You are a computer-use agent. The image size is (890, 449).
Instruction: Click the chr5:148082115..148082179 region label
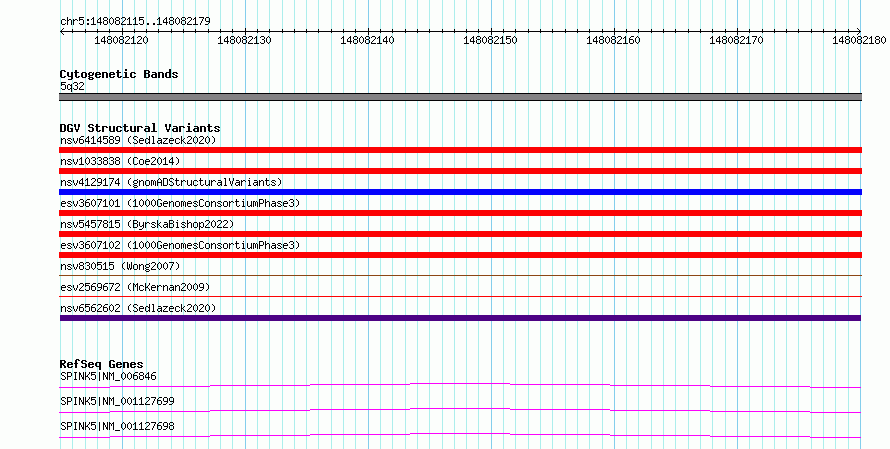click(x=135, y=21)
